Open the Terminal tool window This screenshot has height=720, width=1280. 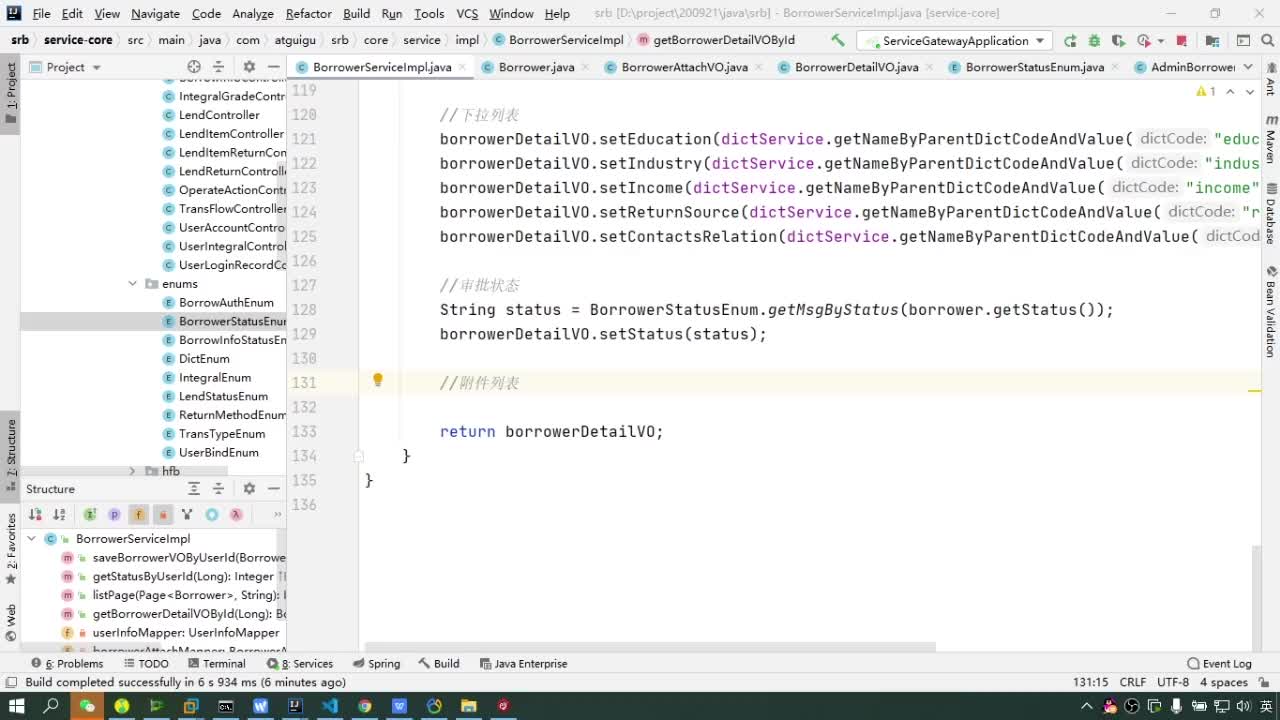click(x=216, y=664)
